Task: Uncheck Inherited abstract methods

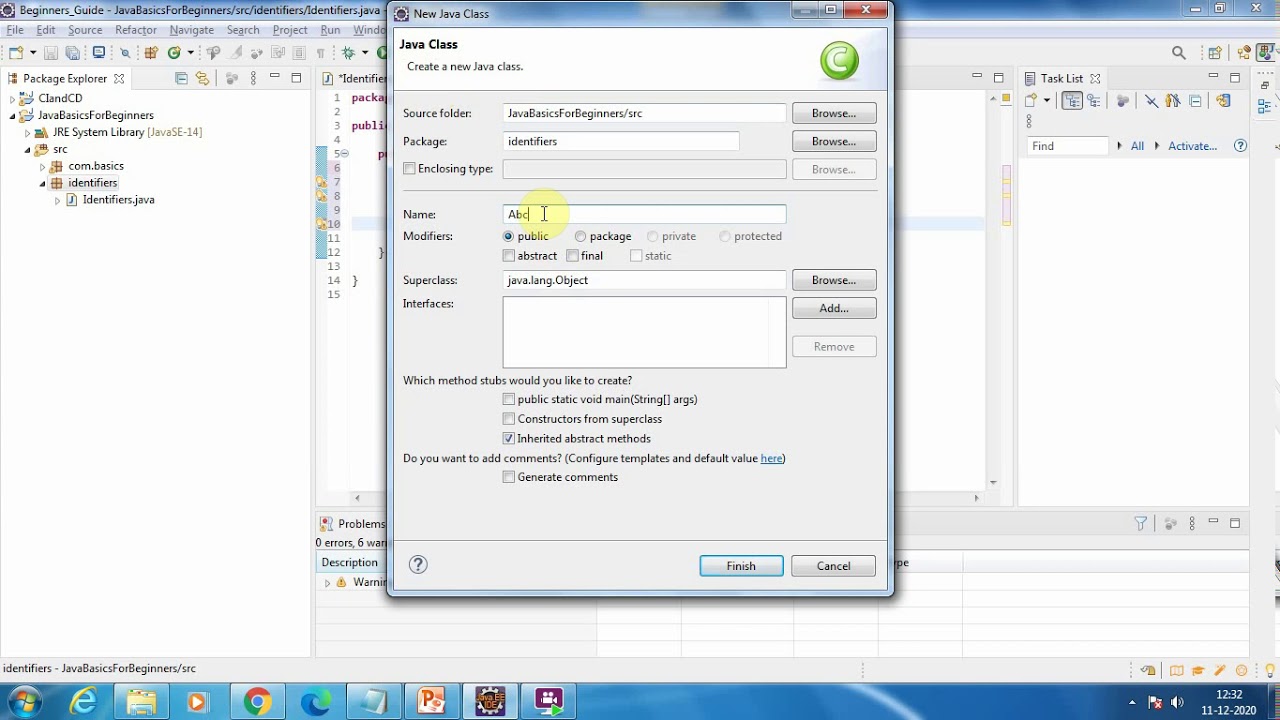Action: coord(509,438)
